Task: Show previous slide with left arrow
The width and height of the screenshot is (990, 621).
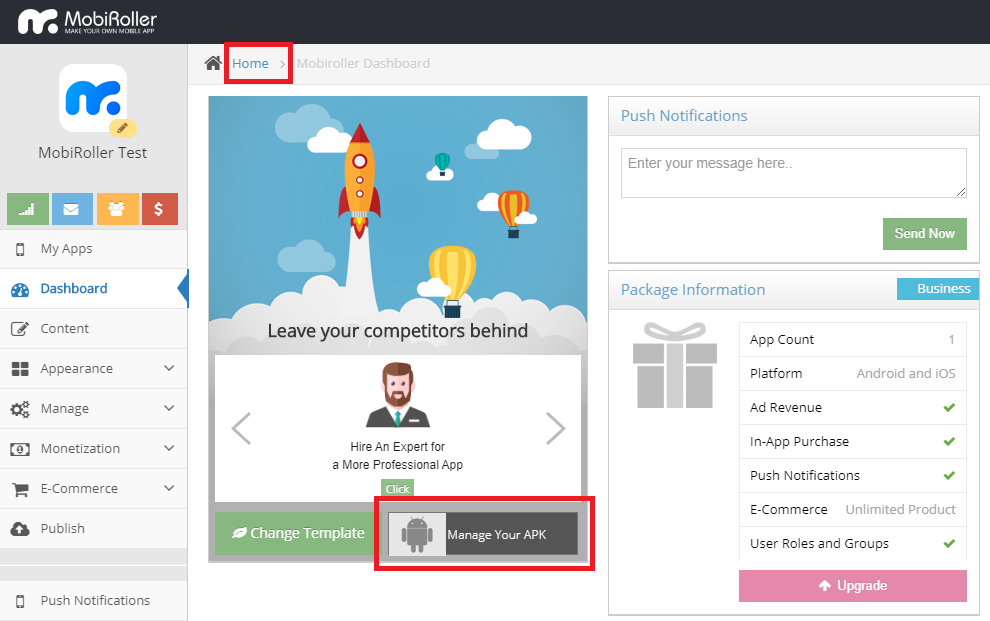Action: (x=241, y=429)
